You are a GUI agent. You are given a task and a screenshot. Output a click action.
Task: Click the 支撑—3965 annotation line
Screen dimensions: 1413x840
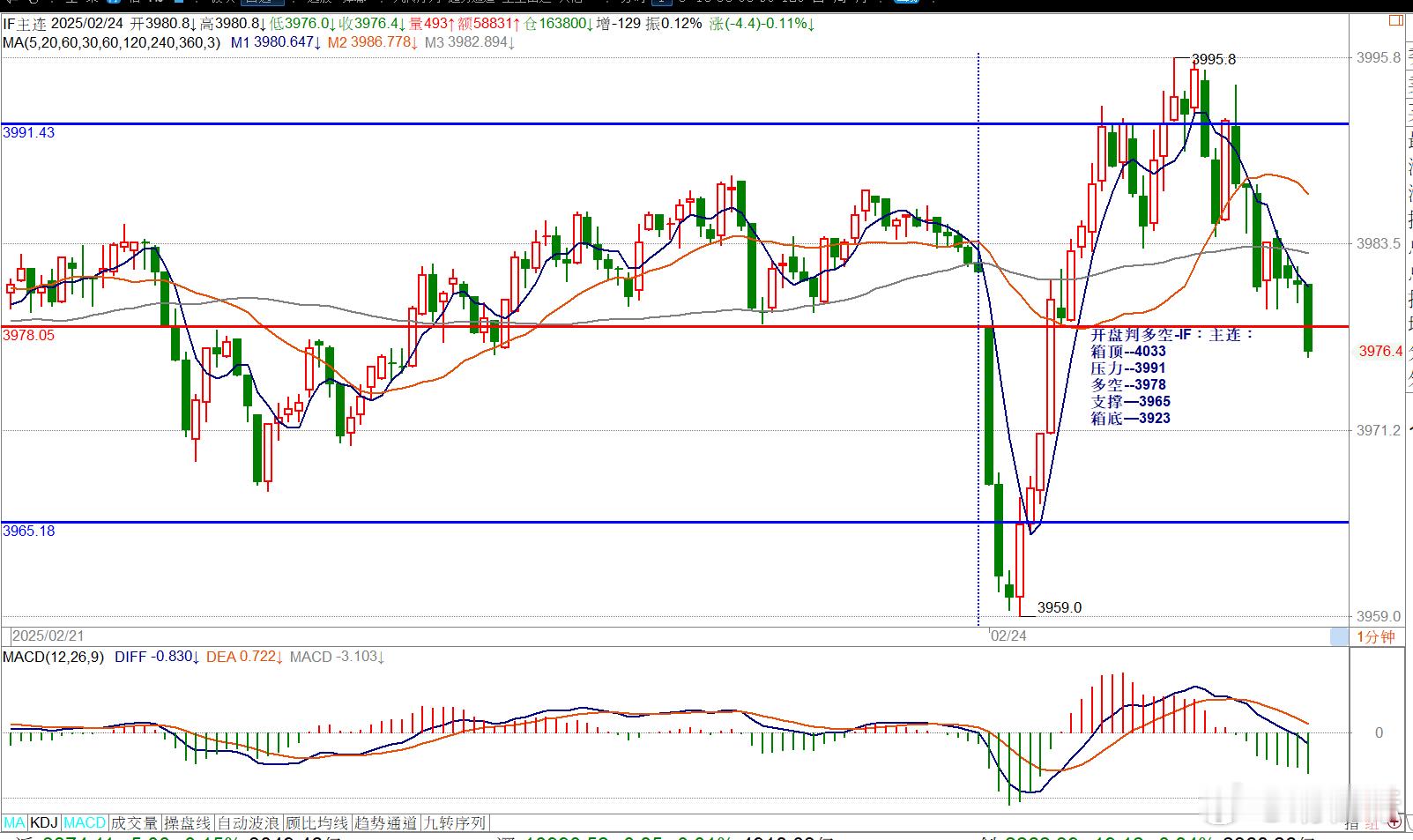pyautogui.click(x=1131, y=402)
